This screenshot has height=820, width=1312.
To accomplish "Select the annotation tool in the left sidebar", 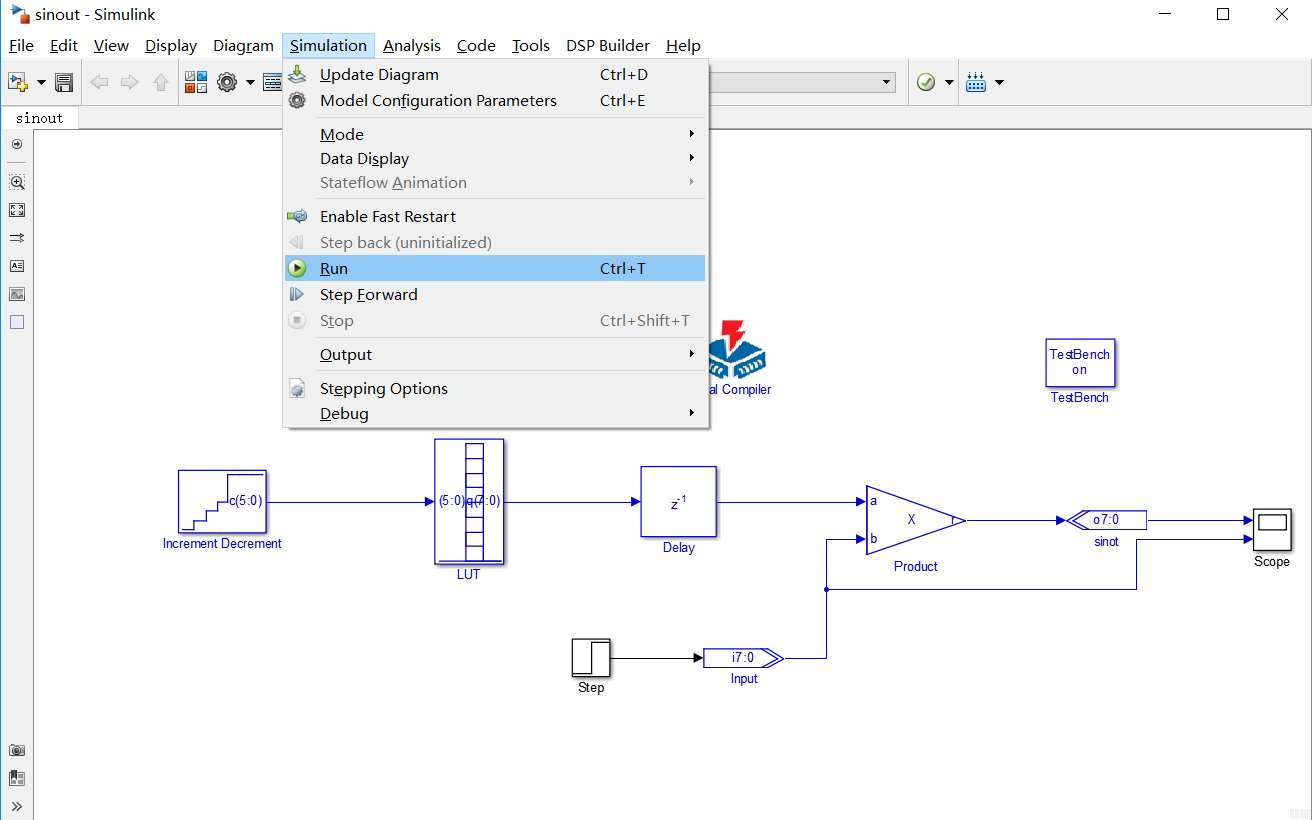I will (x=16, y=265).
